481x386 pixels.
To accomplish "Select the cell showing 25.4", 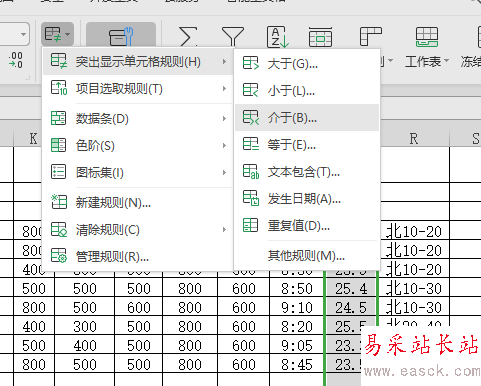I will [x=351, y=288].
